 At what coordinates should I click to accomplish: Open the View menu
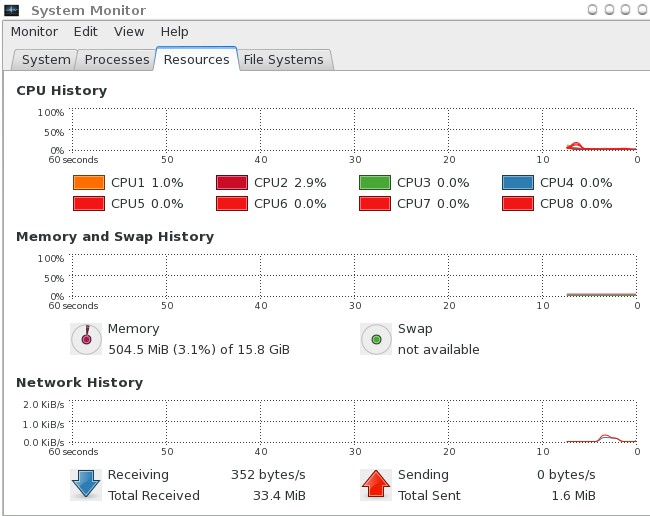[129, 32]
